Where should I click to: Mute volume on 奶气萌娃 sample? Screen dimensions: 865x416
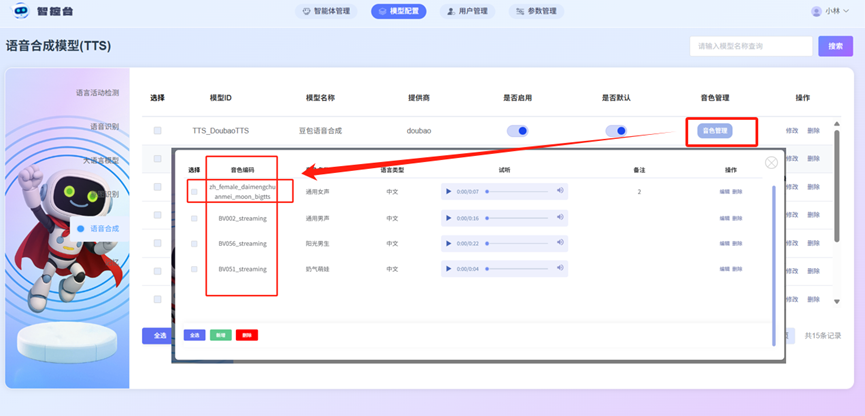coord(560,269)
